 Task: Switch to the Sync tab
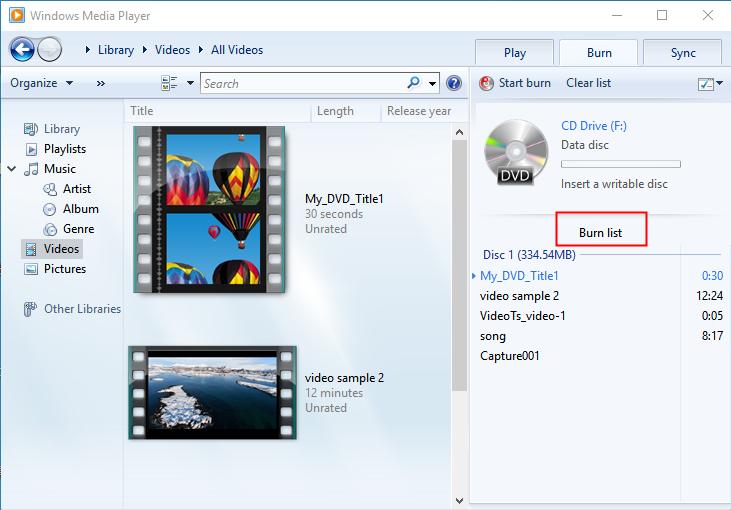683,53
